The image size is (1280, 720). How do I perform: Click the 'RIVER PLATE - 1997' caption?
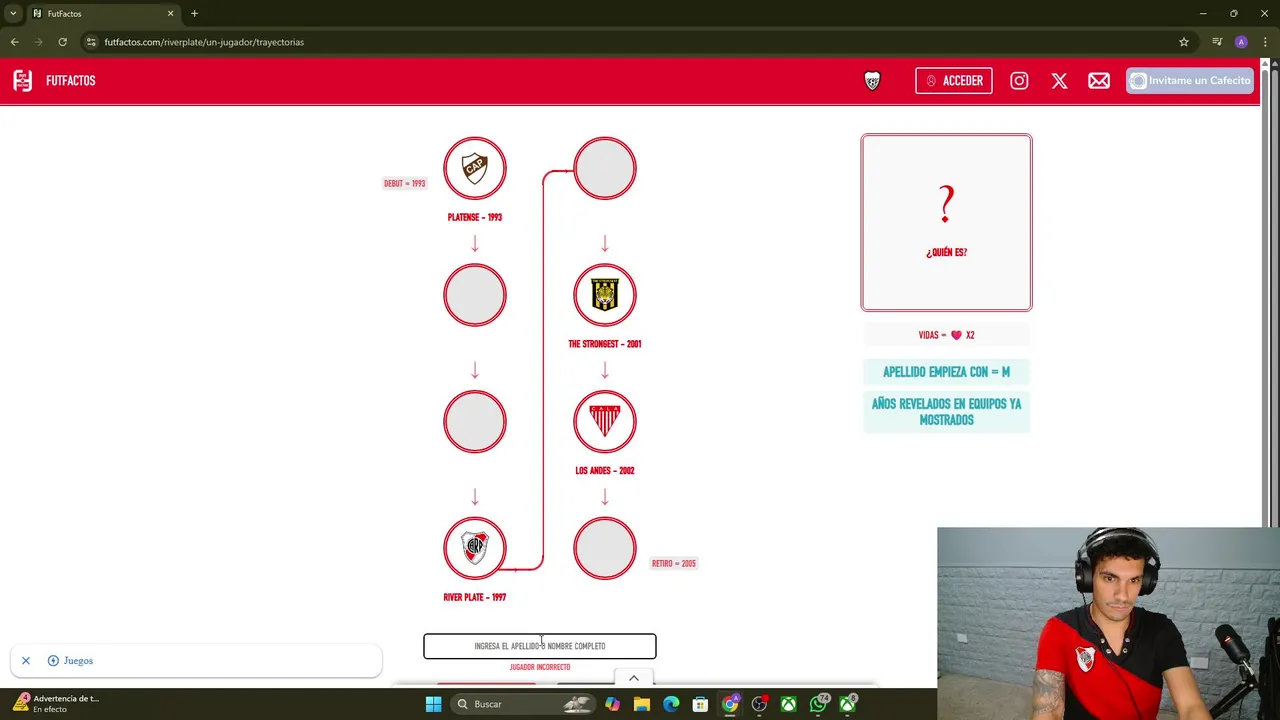click(x=475, y=597)
